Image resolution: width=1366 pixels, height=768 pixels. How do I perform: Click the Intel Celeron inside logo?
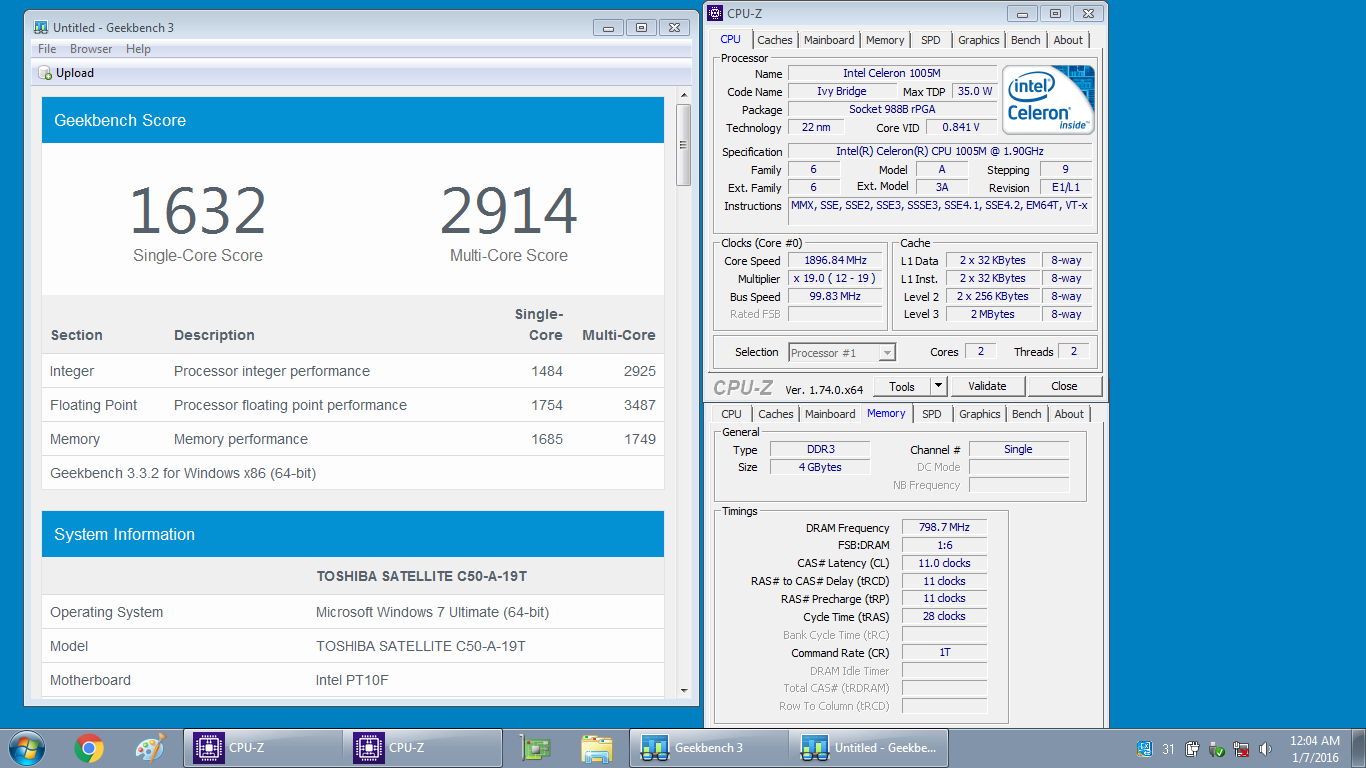point(1049,100)
